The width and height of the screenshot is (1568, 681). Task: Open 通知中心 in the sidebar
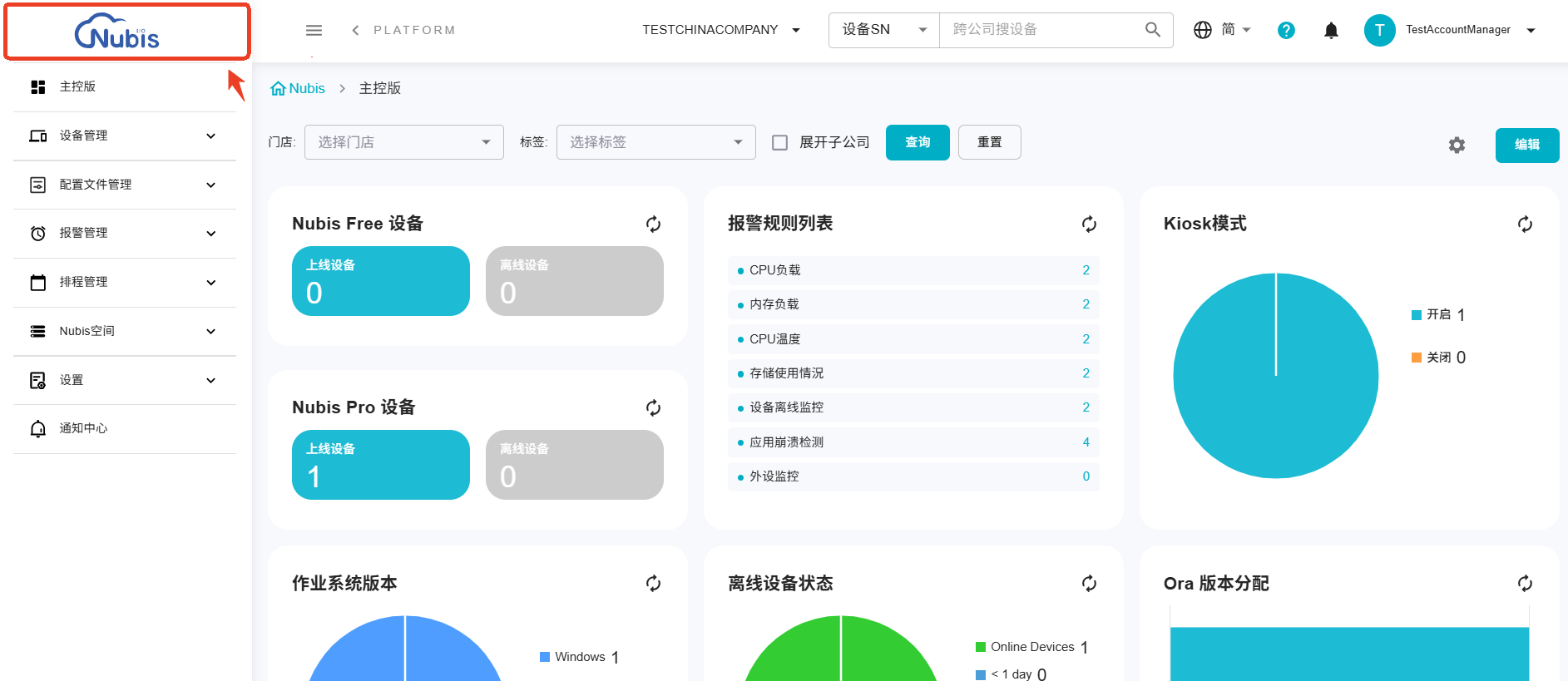click(125, 429)
